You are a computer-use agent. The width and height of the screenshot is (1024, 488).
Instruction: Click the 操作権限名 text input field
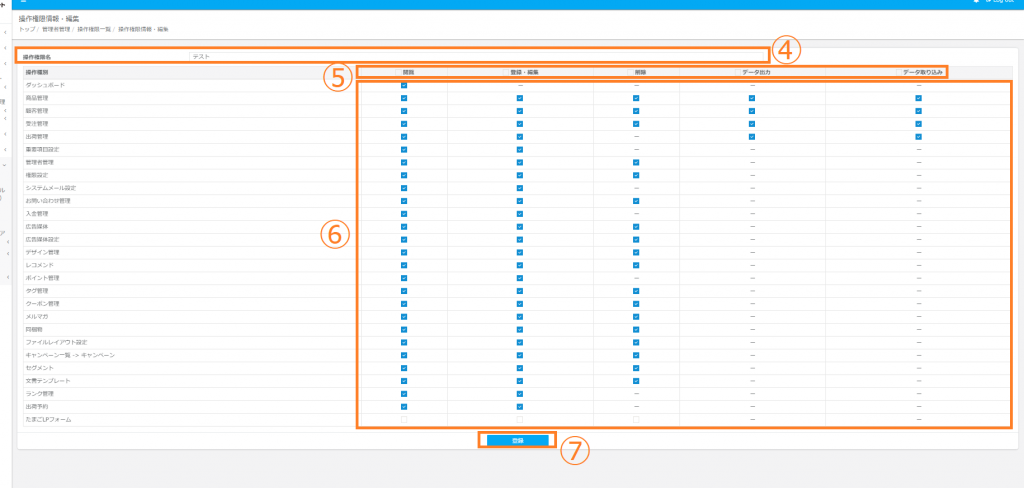(480, 57)
